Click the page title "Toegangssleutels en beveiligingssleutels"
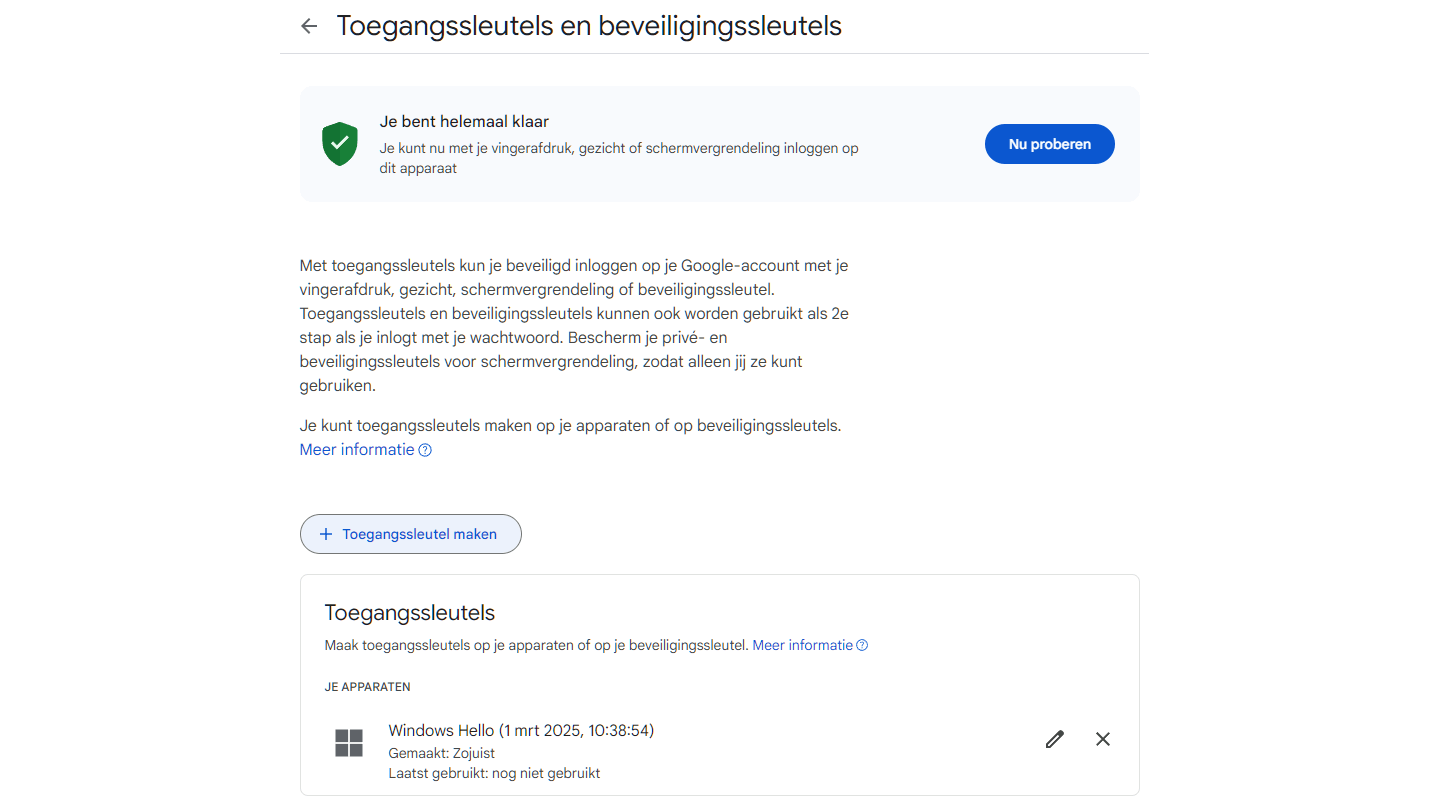This screenshot has width=1429, height=804. point(589,26)
